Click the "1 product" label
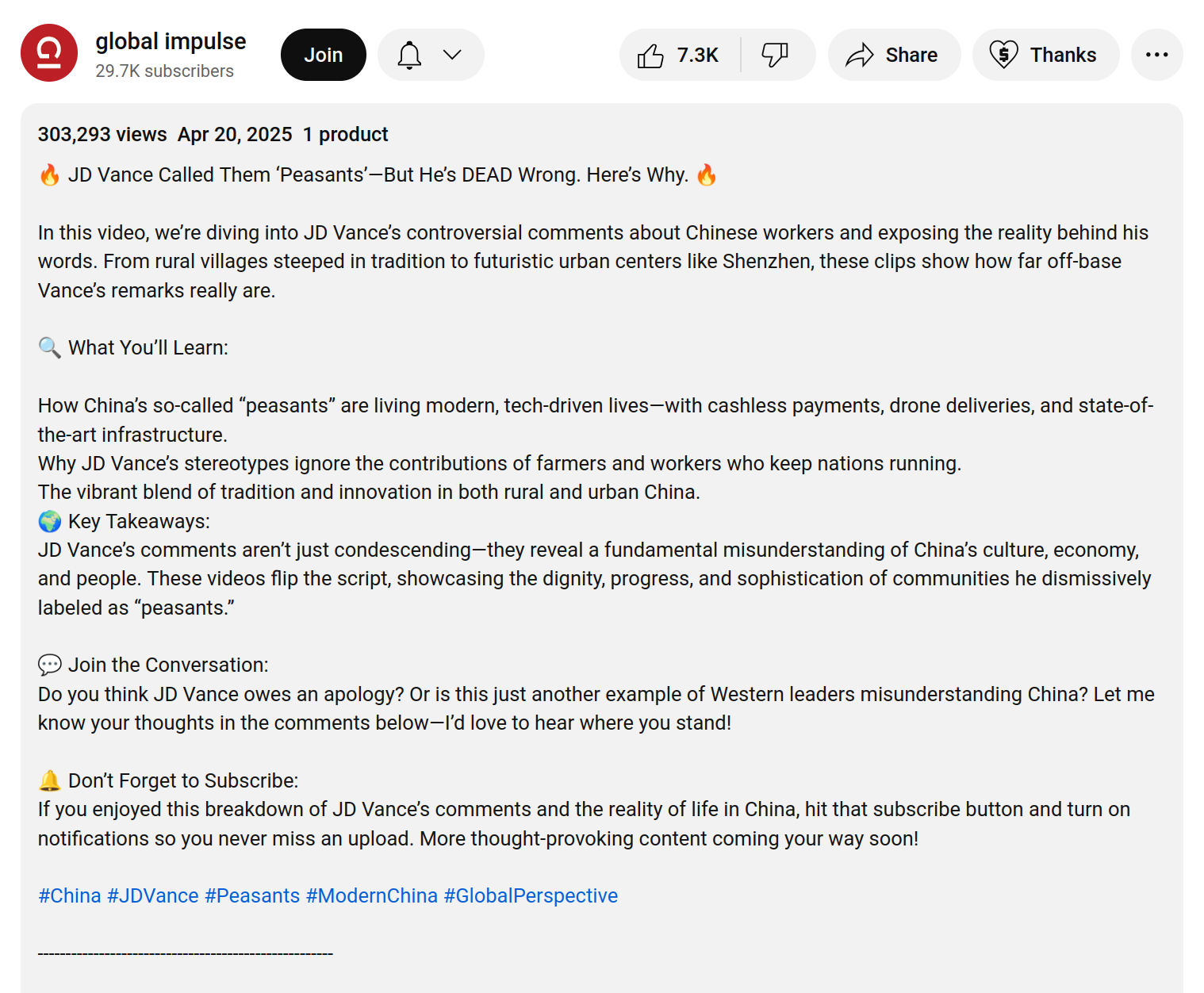 [345, 134]
